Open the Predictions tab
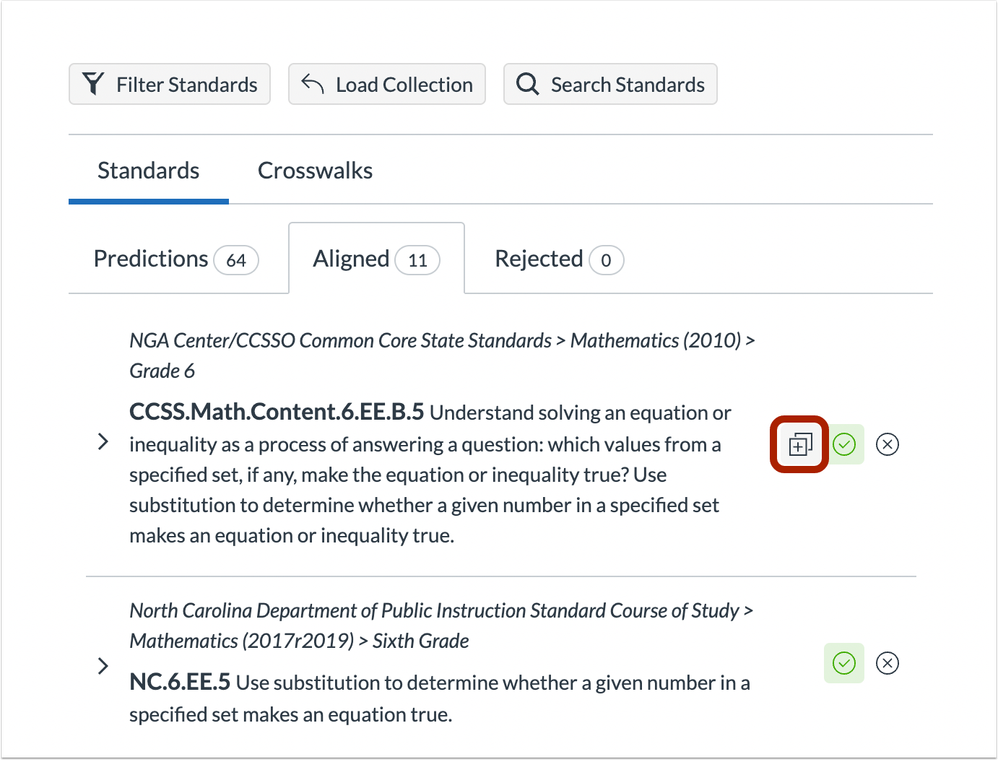Screen dimensions: 998x760 (x=176, y=259)
